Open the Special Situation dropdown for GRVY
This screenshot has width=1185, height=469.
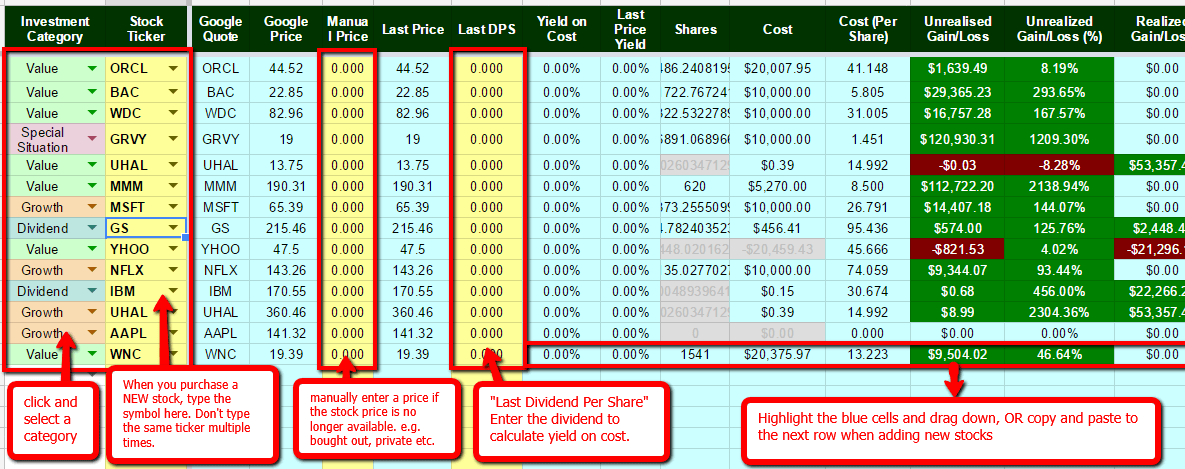(92, 139)
